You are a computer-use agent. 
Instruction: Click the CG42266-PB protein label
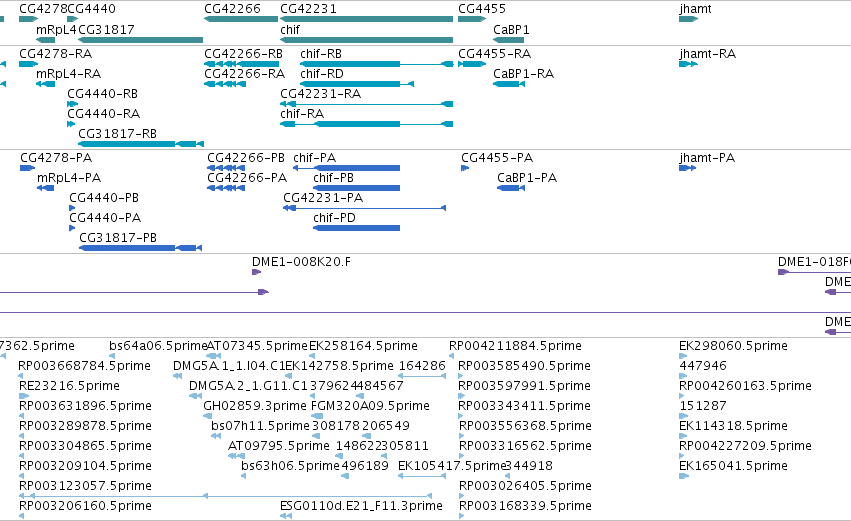click(246, 158)
